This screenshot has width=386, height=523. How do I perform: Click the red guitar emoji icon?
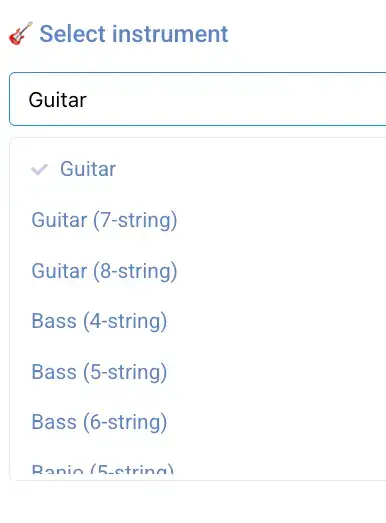click(x=21, y=33)
